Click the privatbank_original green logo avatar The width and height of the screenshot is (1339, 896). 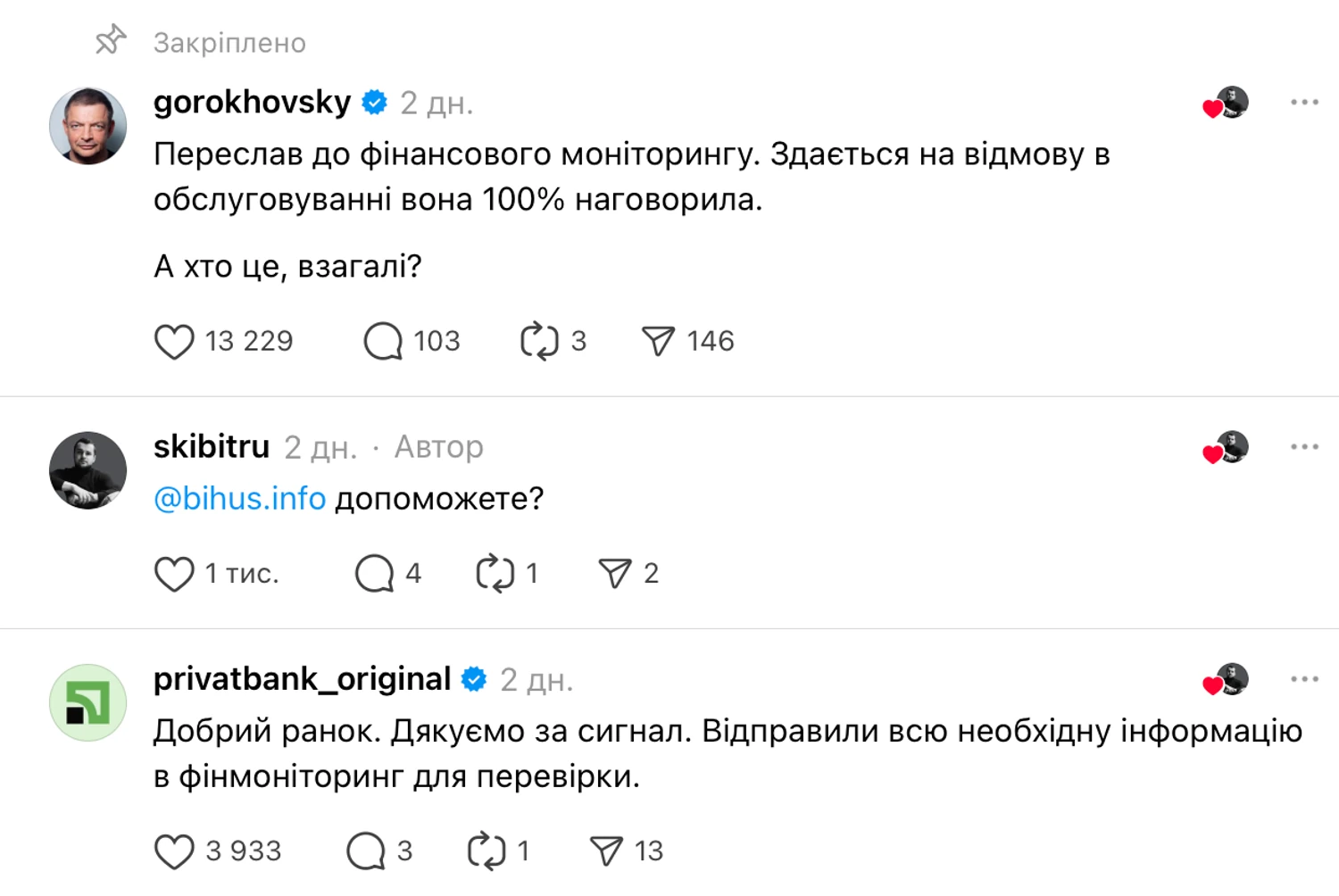87,702
